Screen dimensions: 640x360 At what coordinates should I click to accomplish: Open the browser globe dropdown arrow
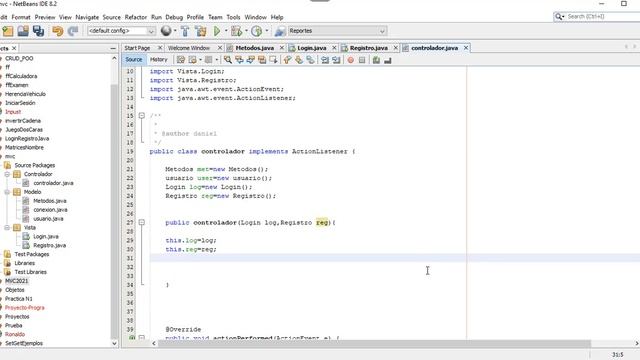click(175, 31)
